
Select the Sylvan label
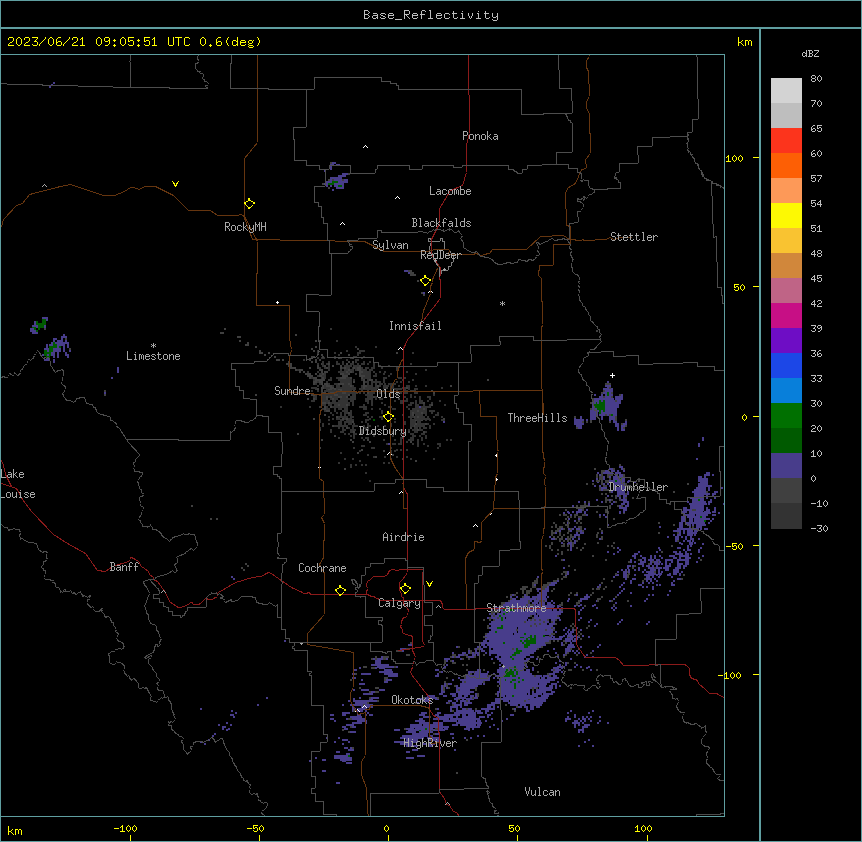click(390, 245)
